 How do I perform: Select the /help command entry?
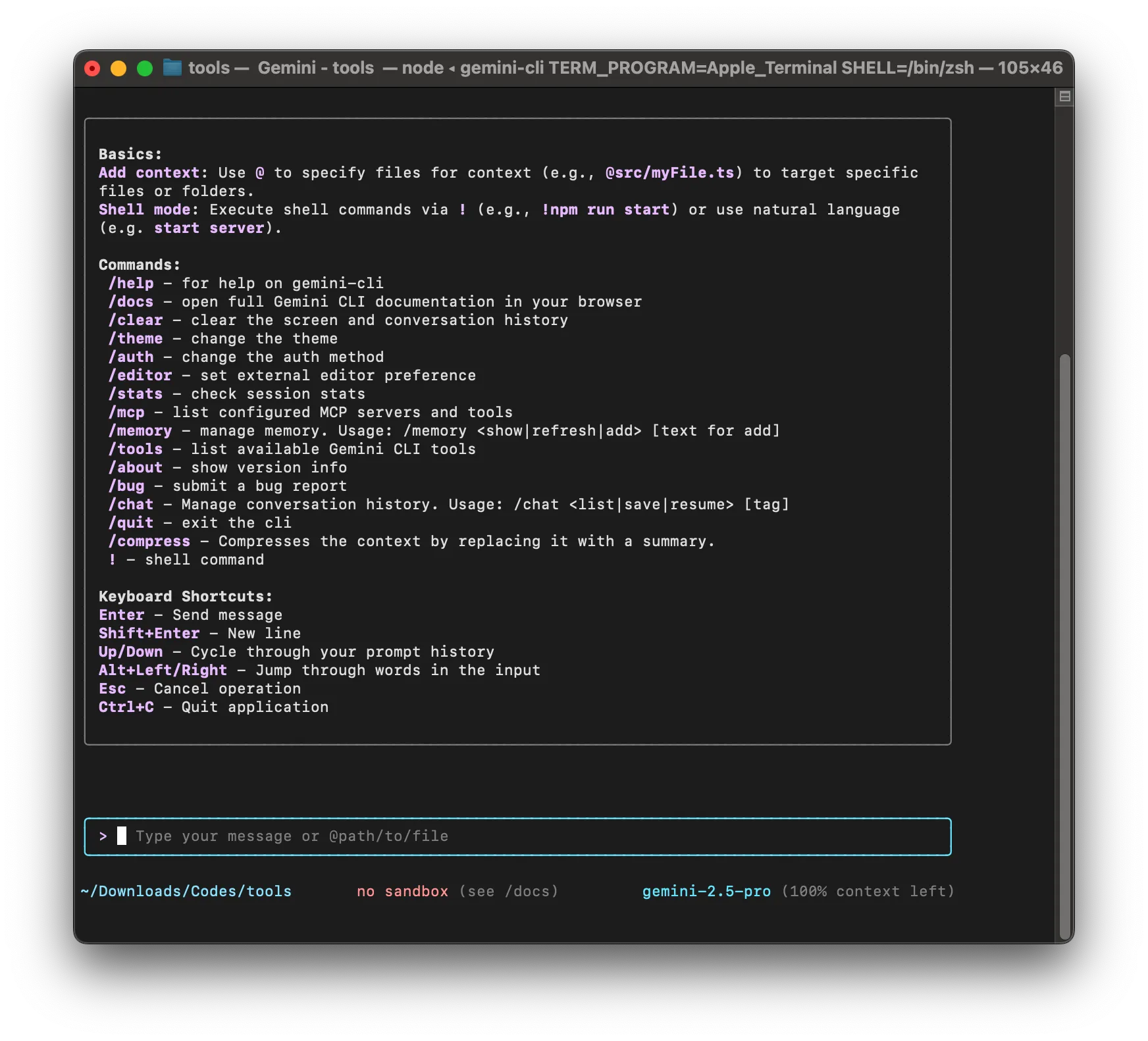click(x=131, y=283)
